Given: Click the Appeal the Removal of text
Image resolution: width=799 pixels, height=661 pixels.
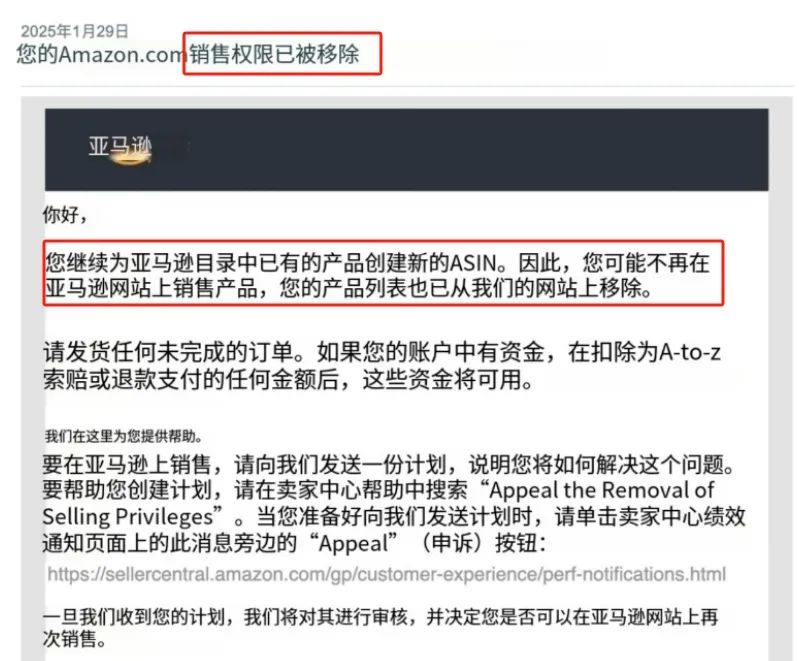Looking at the screenshot, I should click(602, 490).
